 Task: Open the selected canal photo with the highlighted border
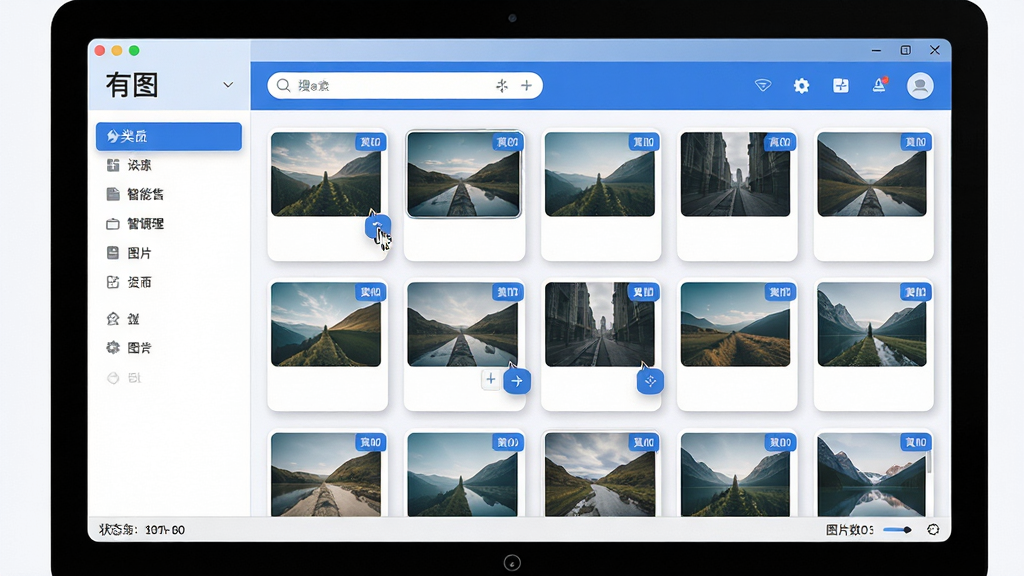point(464,174)
